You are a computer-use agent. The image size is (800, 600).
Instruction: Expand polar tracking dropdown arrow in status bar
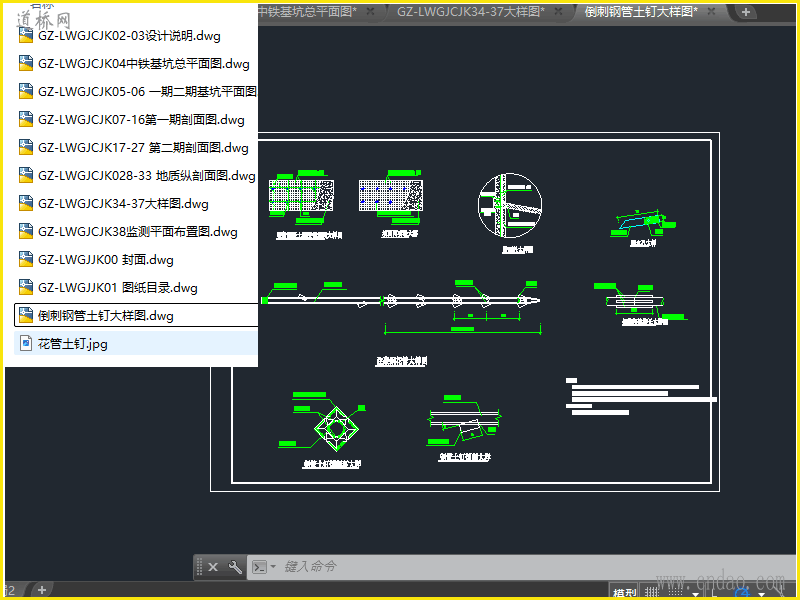(762, 595)
